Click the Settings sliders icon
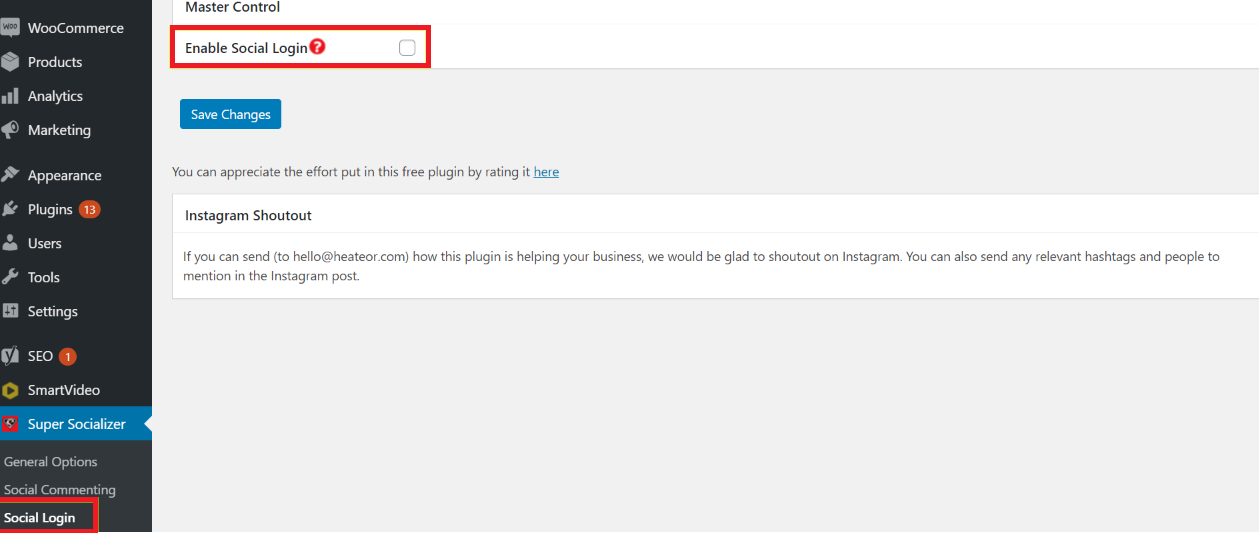Screen dimensions: 1259x533 coord(10,311)
